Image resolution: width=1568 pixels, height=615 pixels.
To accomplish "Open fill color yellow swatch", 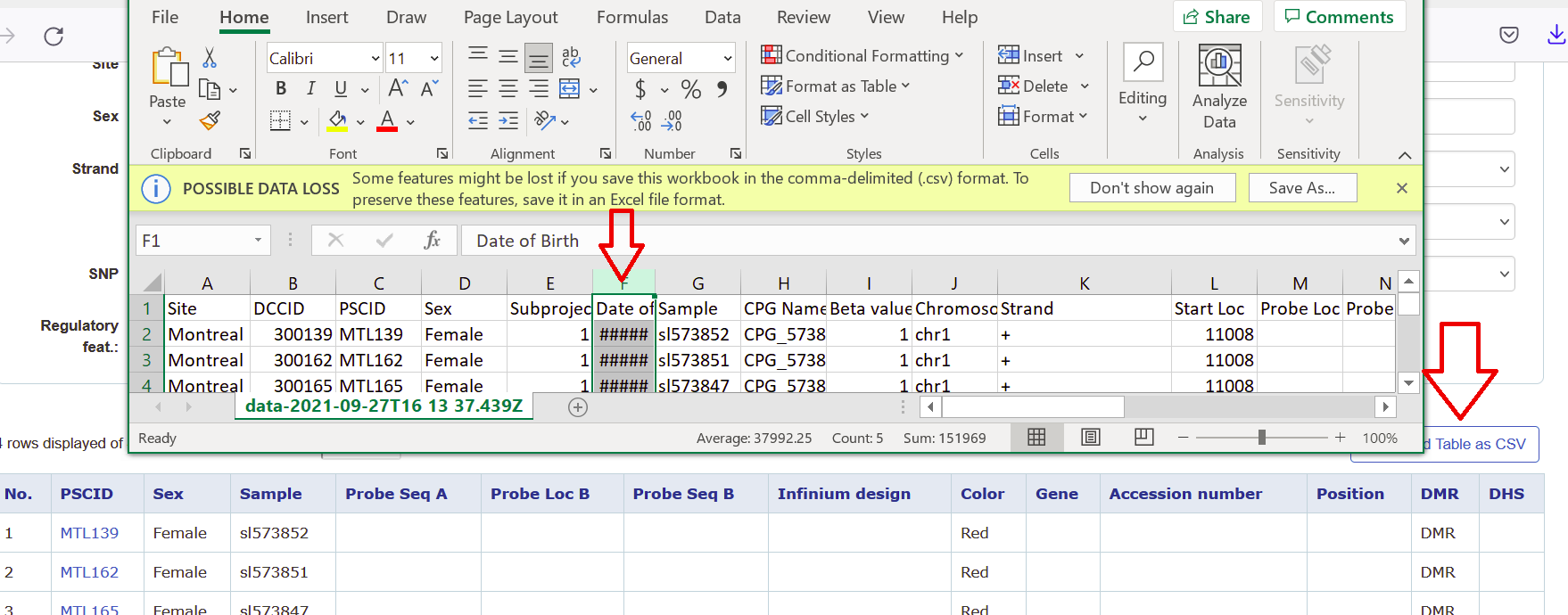I will pyautogui.click(x=337, y=120).
